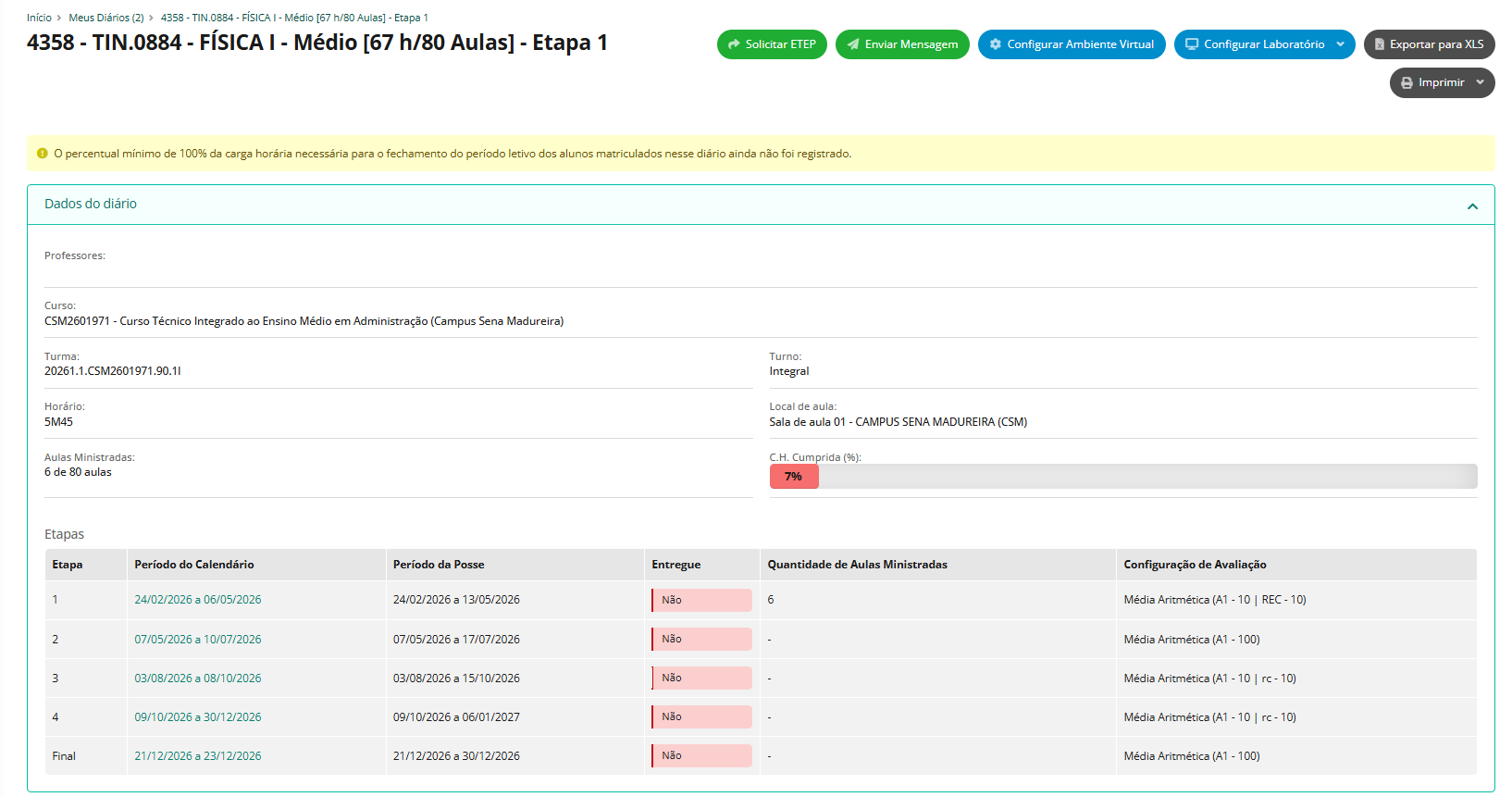Click the printer icon on Imprimir

click(1407, 83)
